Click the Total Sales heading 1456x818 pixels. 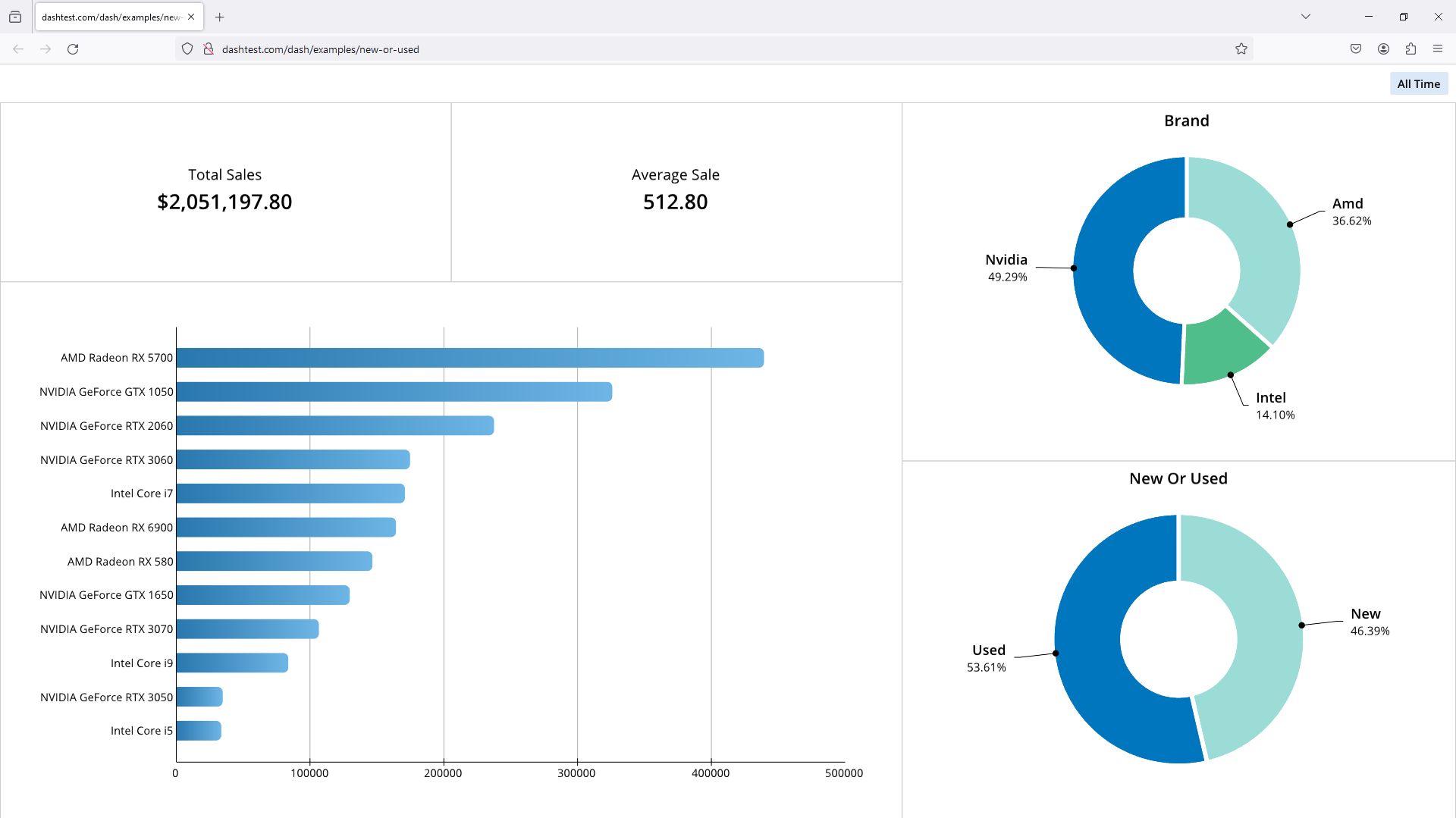pos(224,175)
